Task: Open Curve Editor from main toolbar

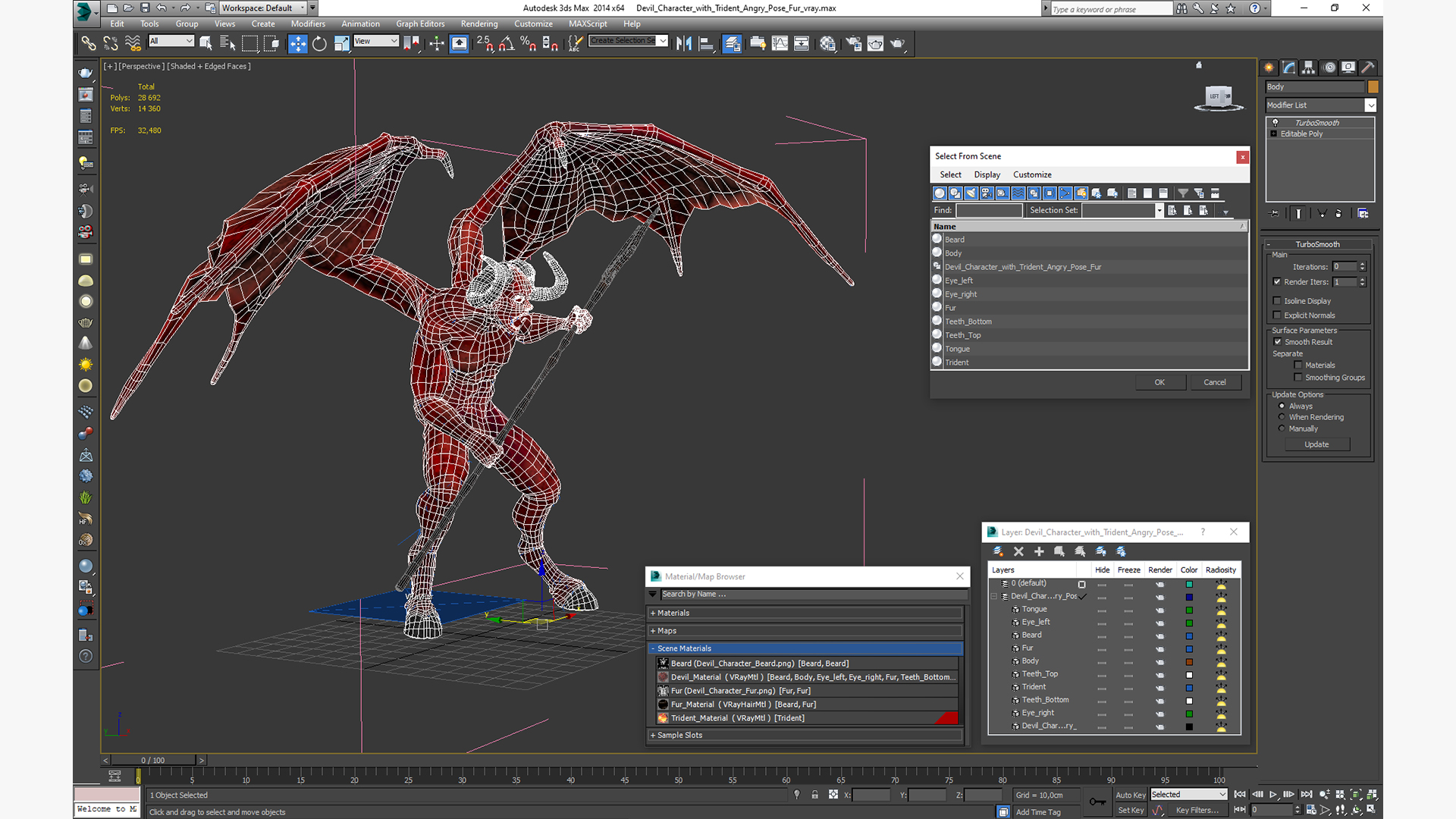Action: 780,43
